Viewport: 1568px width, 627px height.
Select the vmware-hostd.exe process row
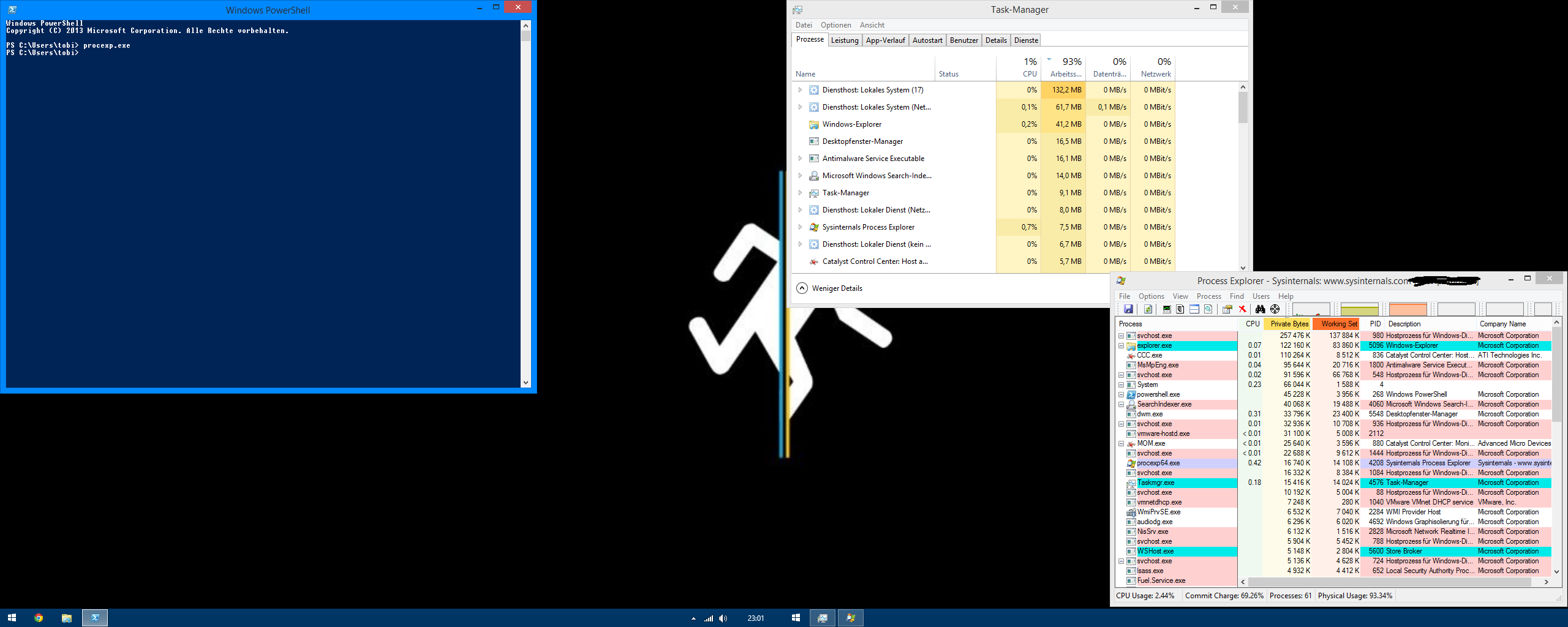[x=1333, y=434]
